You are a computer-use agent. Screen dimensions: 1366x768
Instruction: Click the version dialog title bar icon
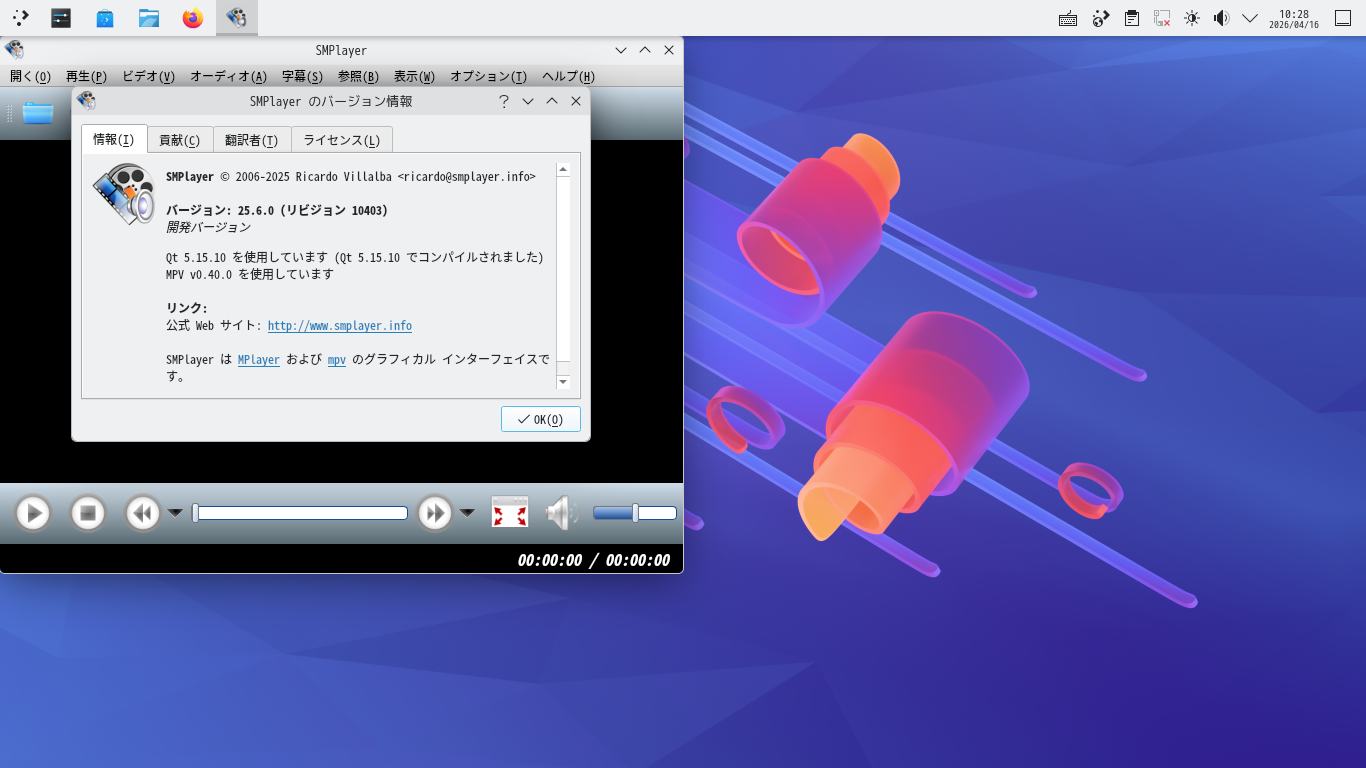86,101
